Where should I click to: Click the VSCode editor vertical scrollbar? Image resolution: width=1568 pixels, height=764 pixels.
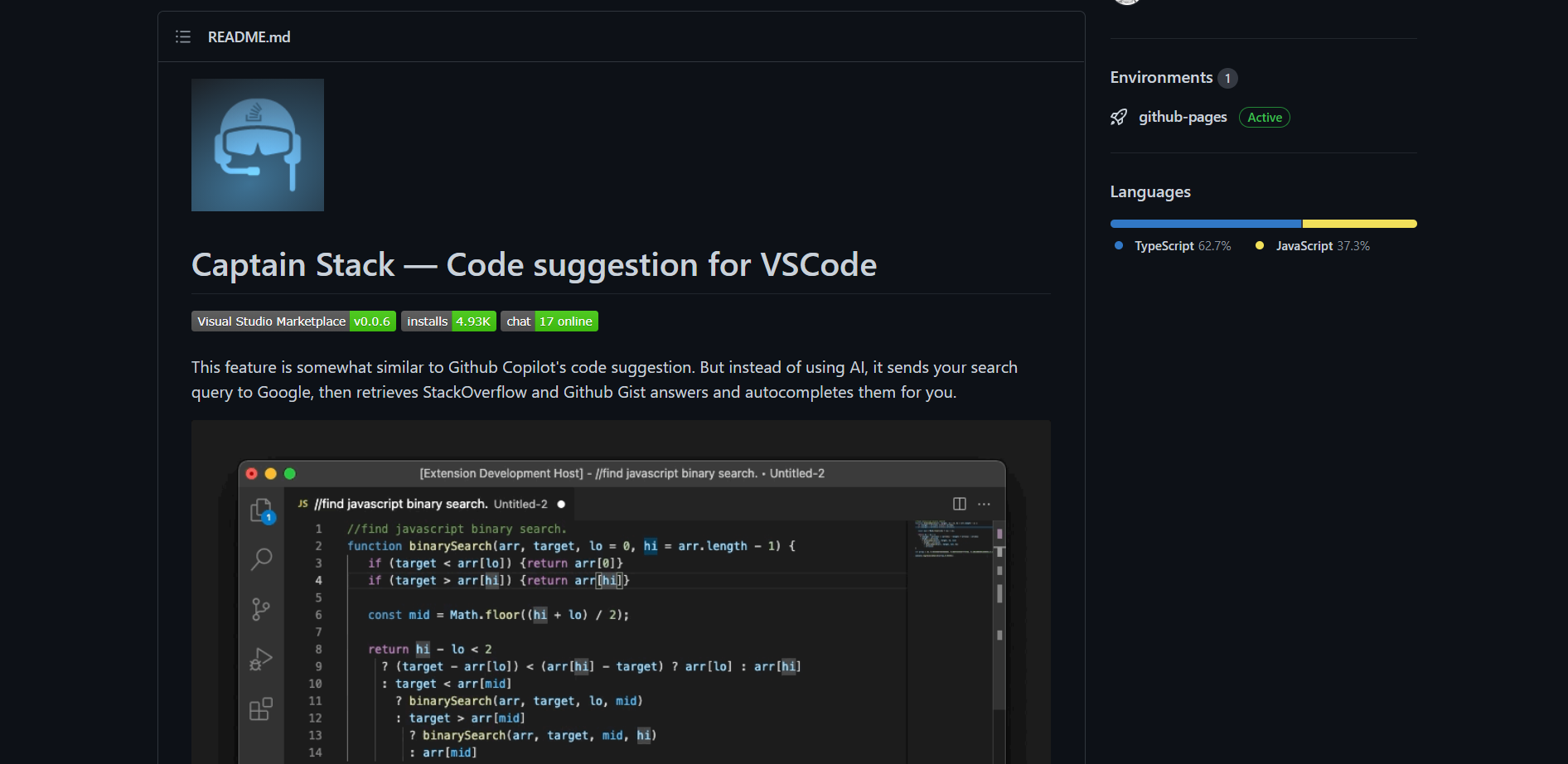999,615
